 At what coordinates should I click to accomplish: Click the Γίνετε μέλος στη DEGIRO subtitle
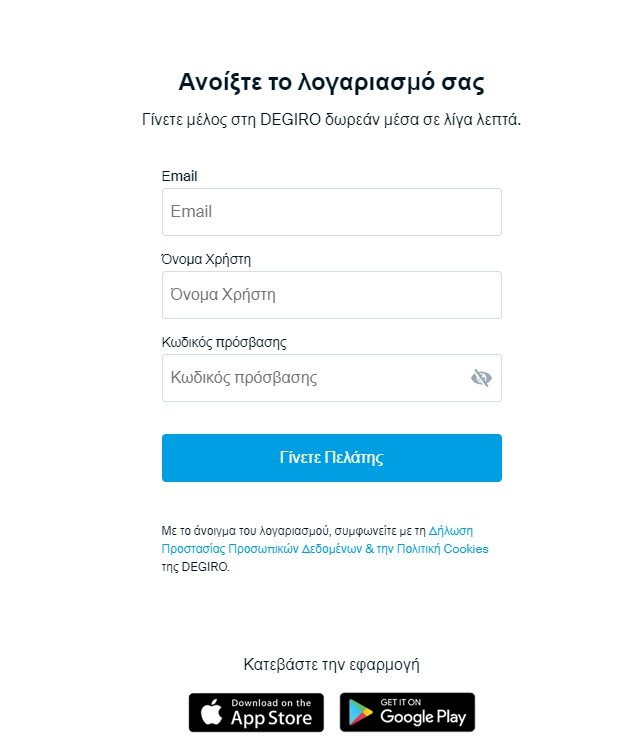[332, 120]
